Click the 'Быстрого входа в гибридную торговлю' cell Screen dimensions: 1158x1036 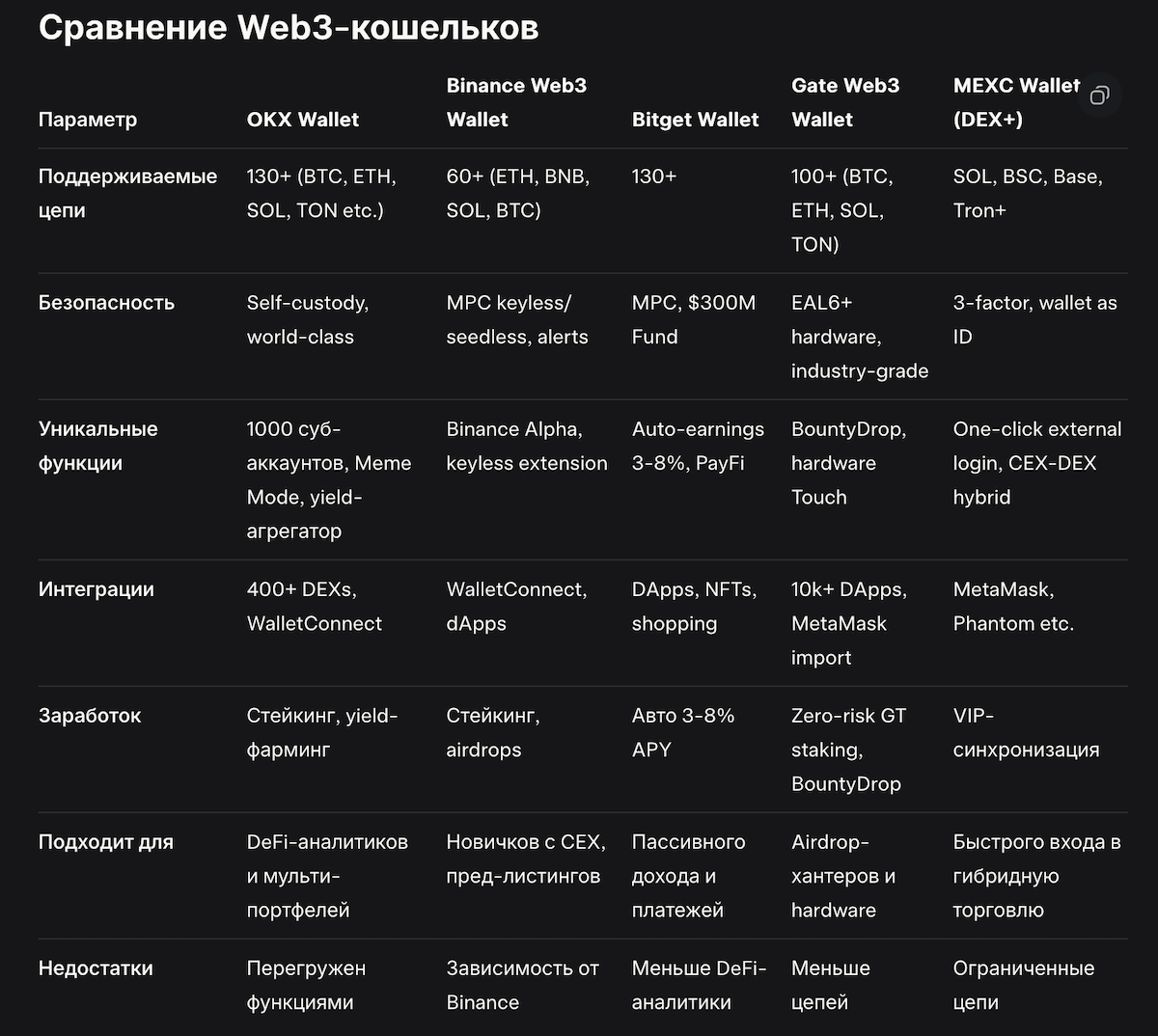[x=1037, y=876]
